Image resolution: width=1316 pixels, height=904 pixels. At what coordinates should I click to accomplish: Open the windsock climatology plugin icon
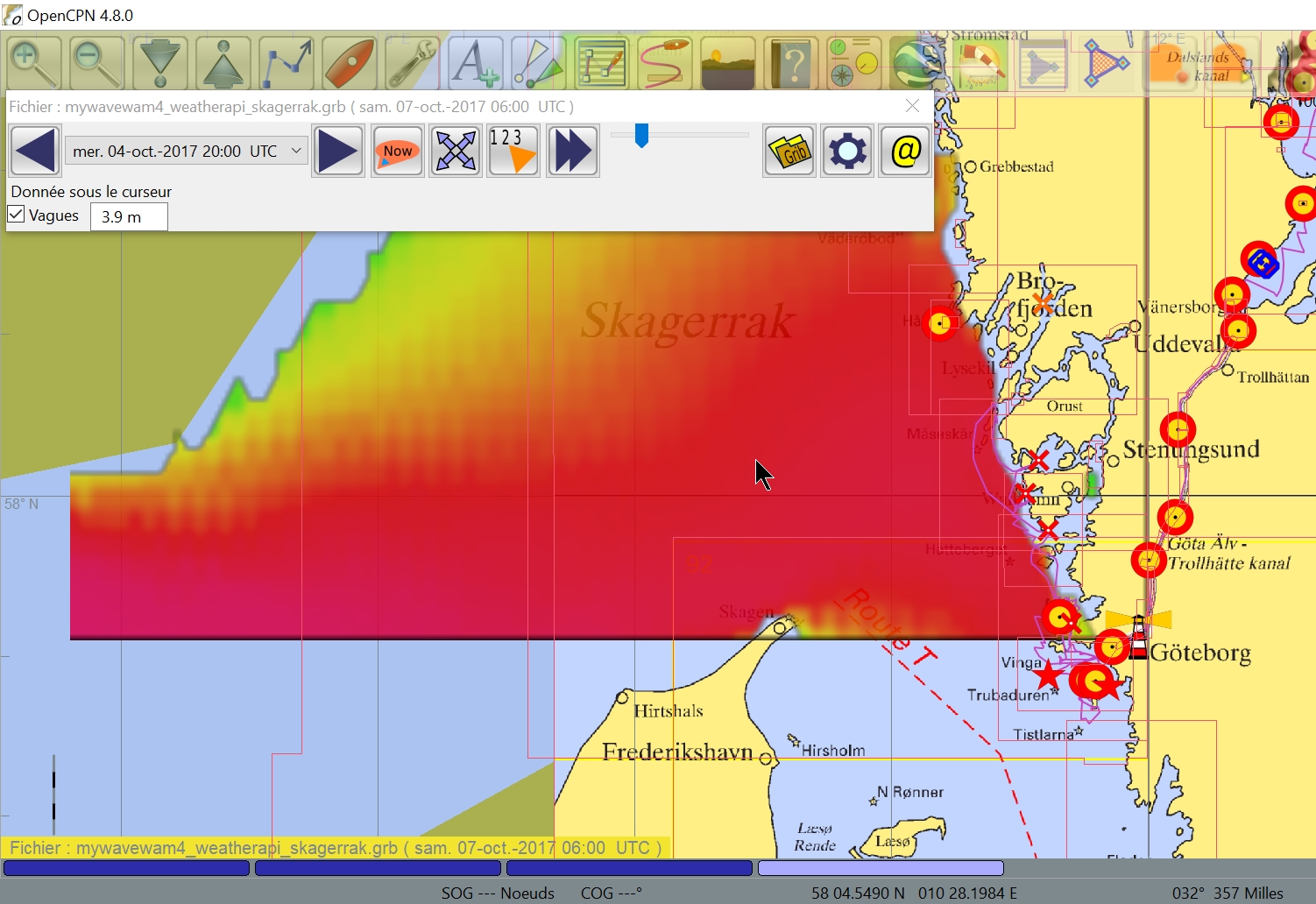(x=980, y=62)
